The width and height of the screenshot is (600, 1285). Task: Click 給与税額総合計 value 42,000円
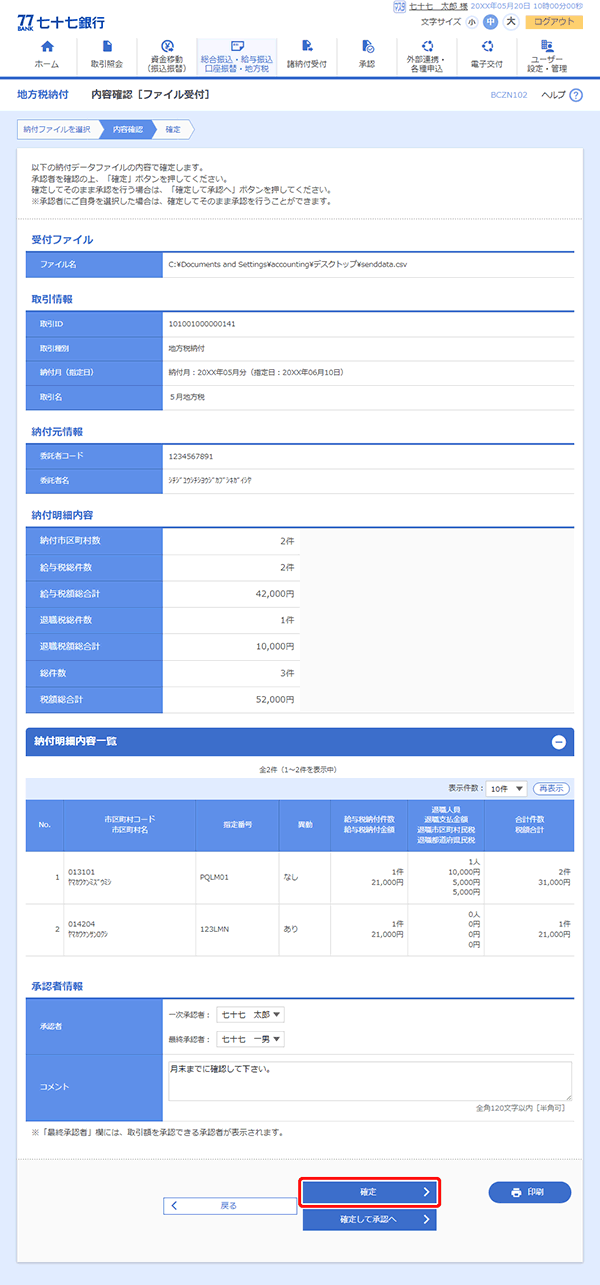tap(275, 593)
